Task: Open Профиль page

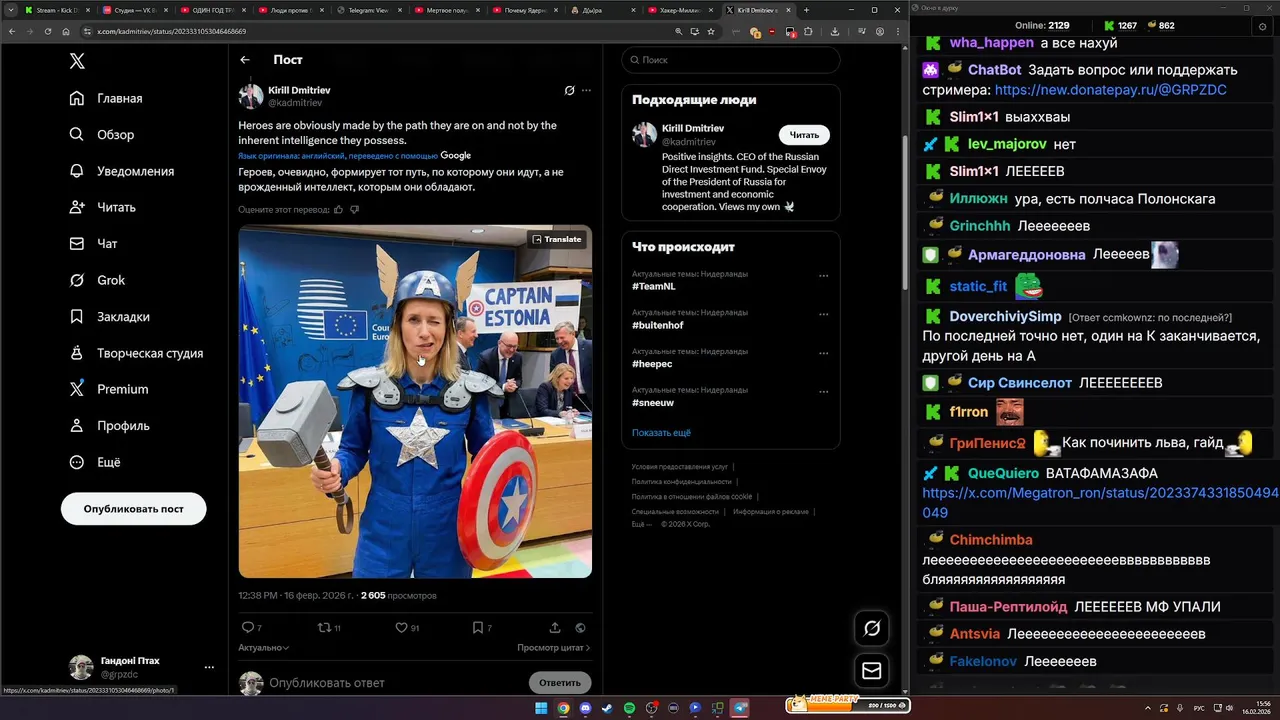Action: 110,425
